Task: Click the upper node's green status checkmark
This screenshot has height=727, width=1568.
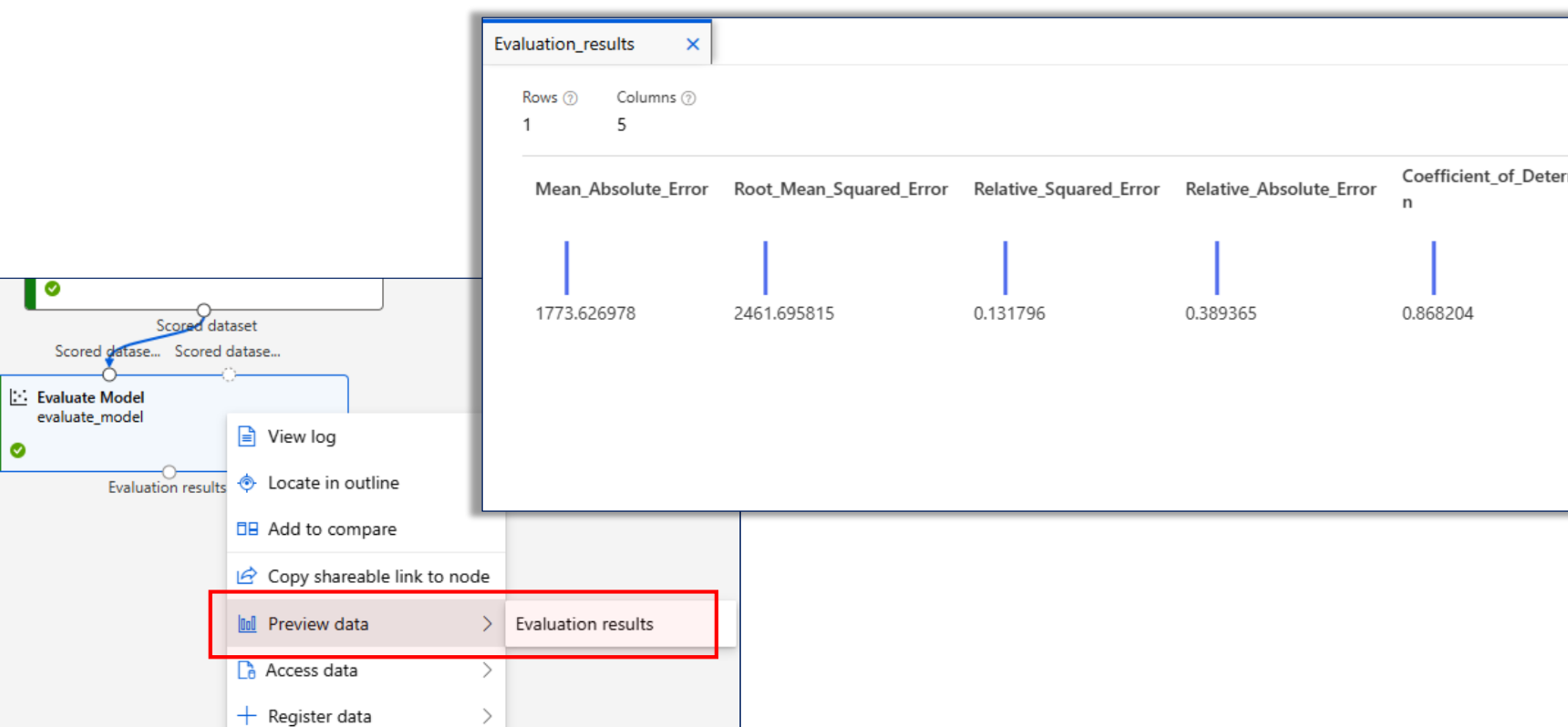Action: pos(53,289)
